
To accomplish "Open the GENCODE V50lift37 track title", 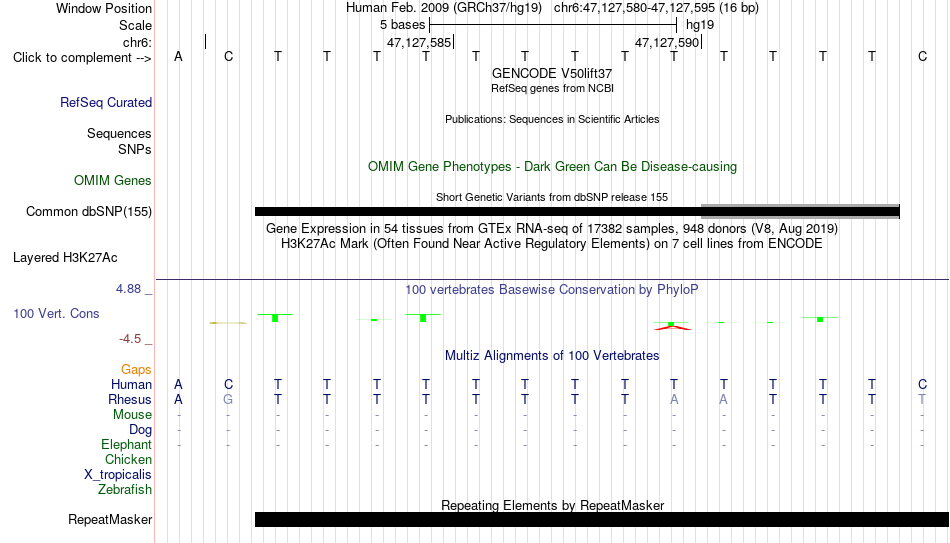I will 552,73.
